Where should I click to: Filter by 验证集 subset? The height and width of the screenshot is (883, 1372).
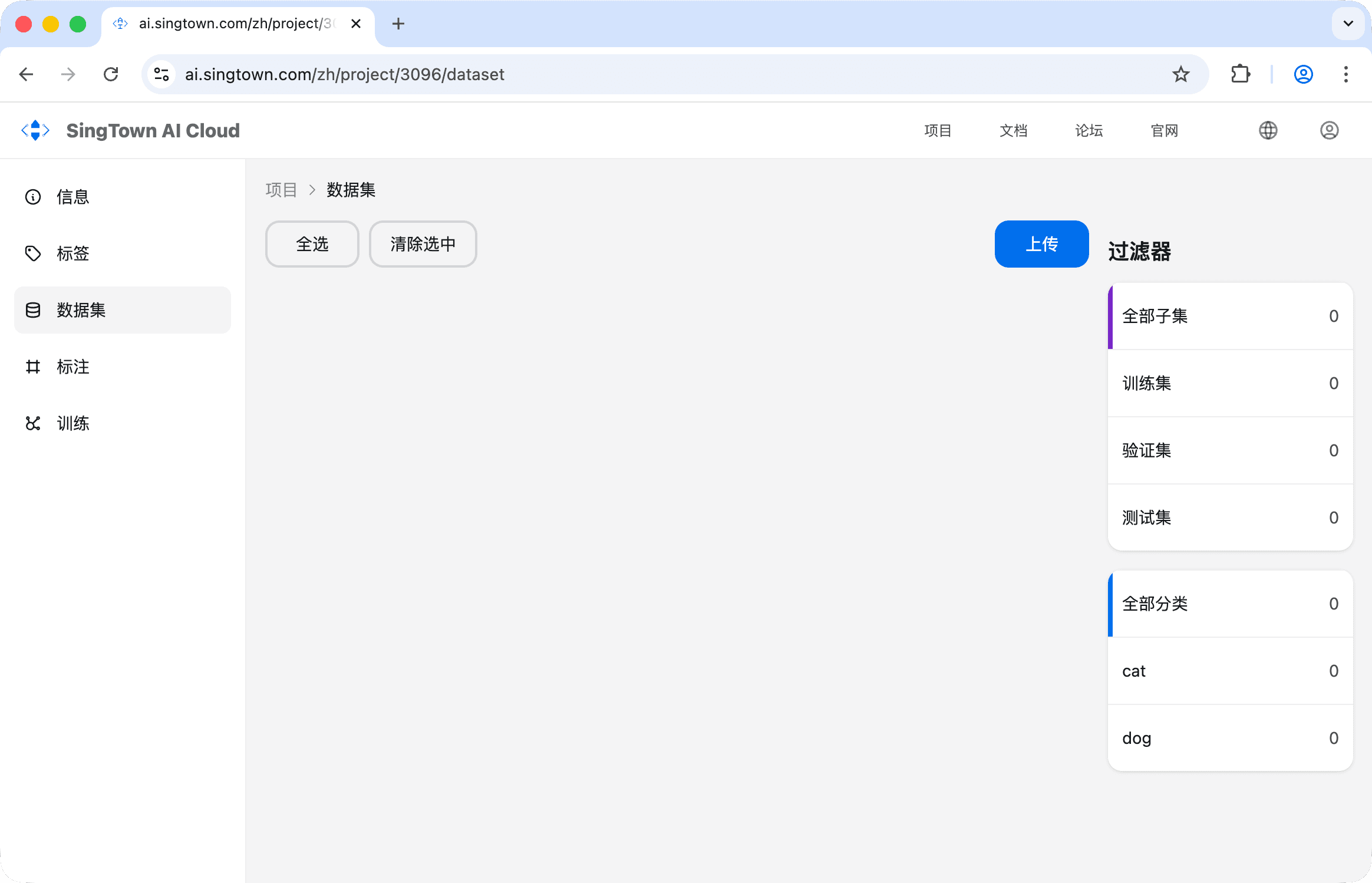pyautogui.click(x=1230, y=450)
